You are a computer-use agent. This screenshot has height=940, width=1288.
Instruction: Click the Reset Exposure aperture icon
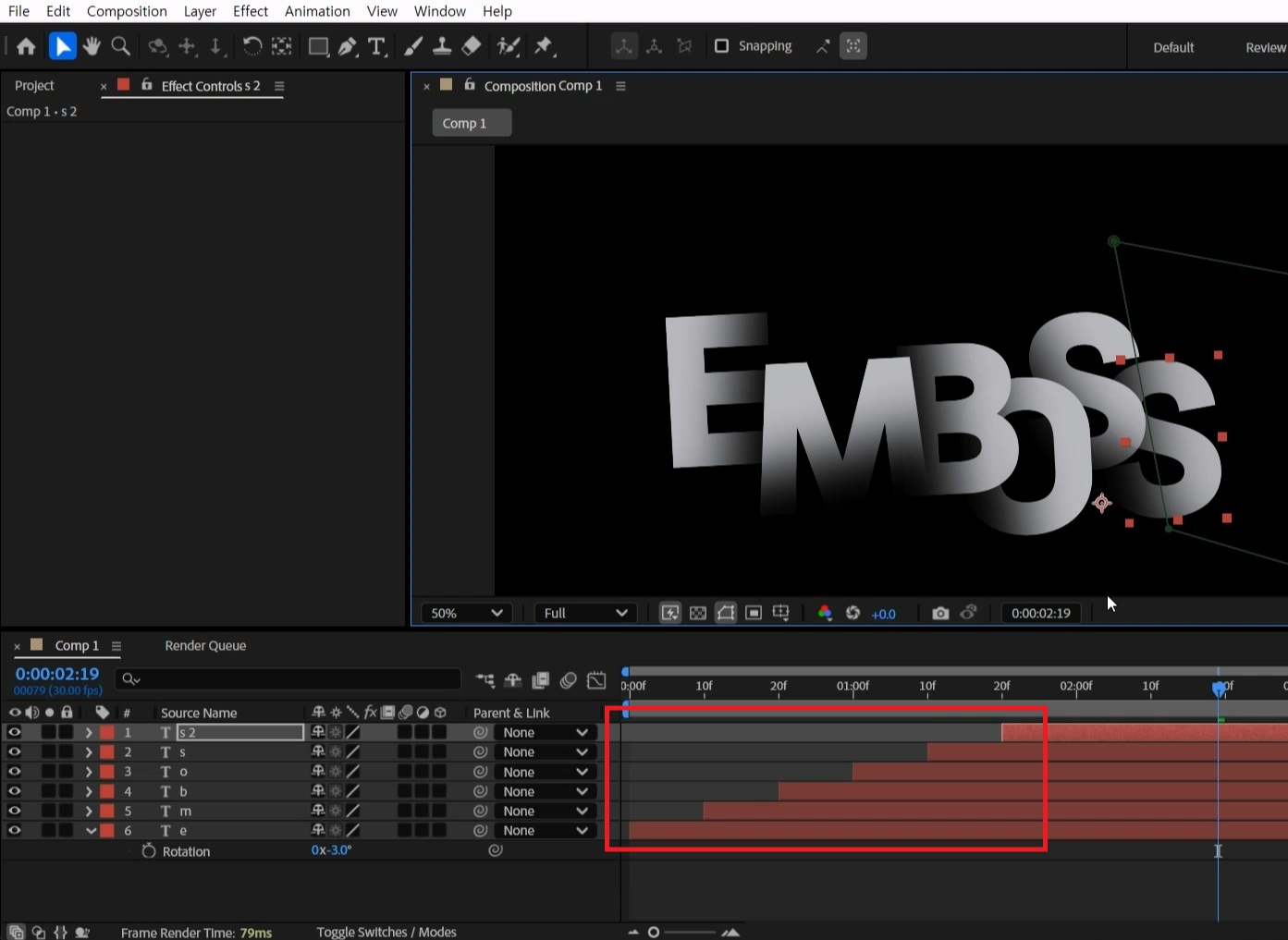tap(853, 613)
